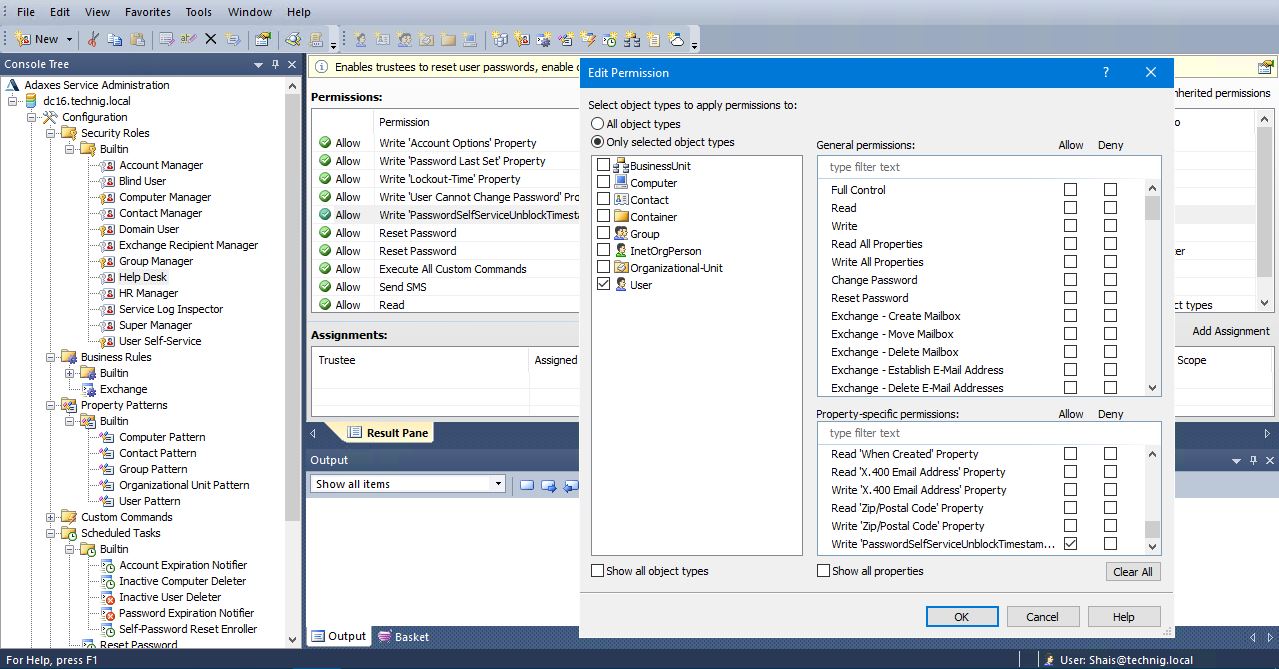Expand the Custom Commands tree node
The image size is (1279, 669).
pyautogui.click(x=51, y=517)
